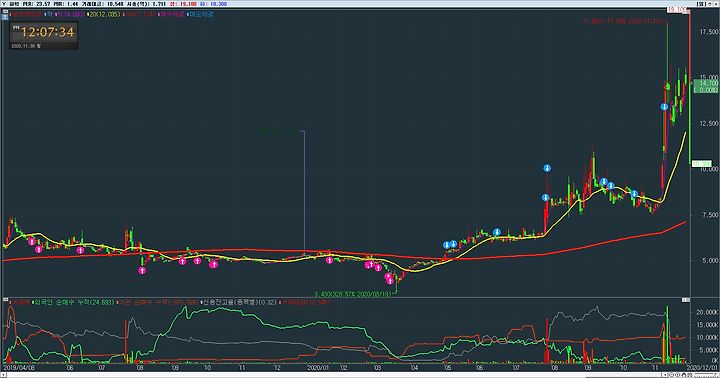The image size is (720, 378).
Task: Click the green 14,700 current price label
Action: 706,83
